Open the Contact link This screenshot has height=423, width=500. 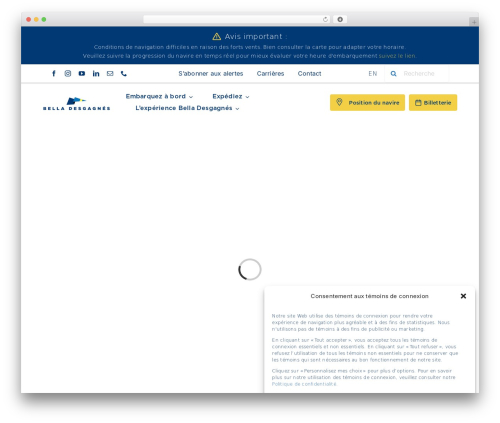(x=309, y=74)
